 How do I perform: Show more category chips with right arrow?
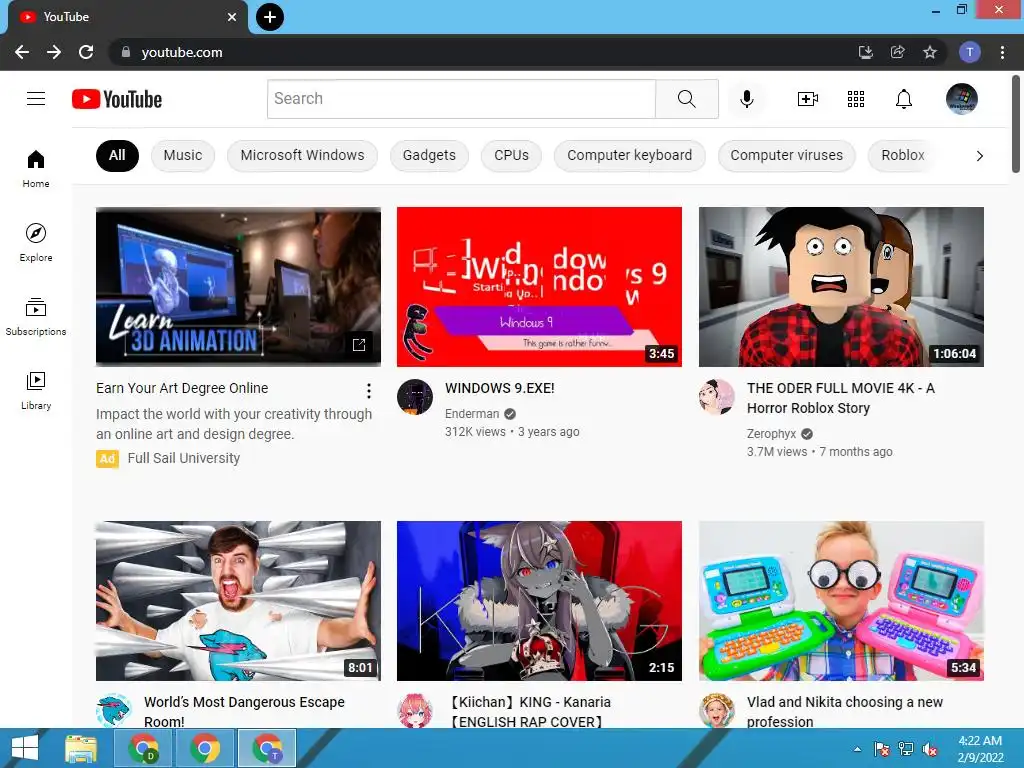pos(980,155)
